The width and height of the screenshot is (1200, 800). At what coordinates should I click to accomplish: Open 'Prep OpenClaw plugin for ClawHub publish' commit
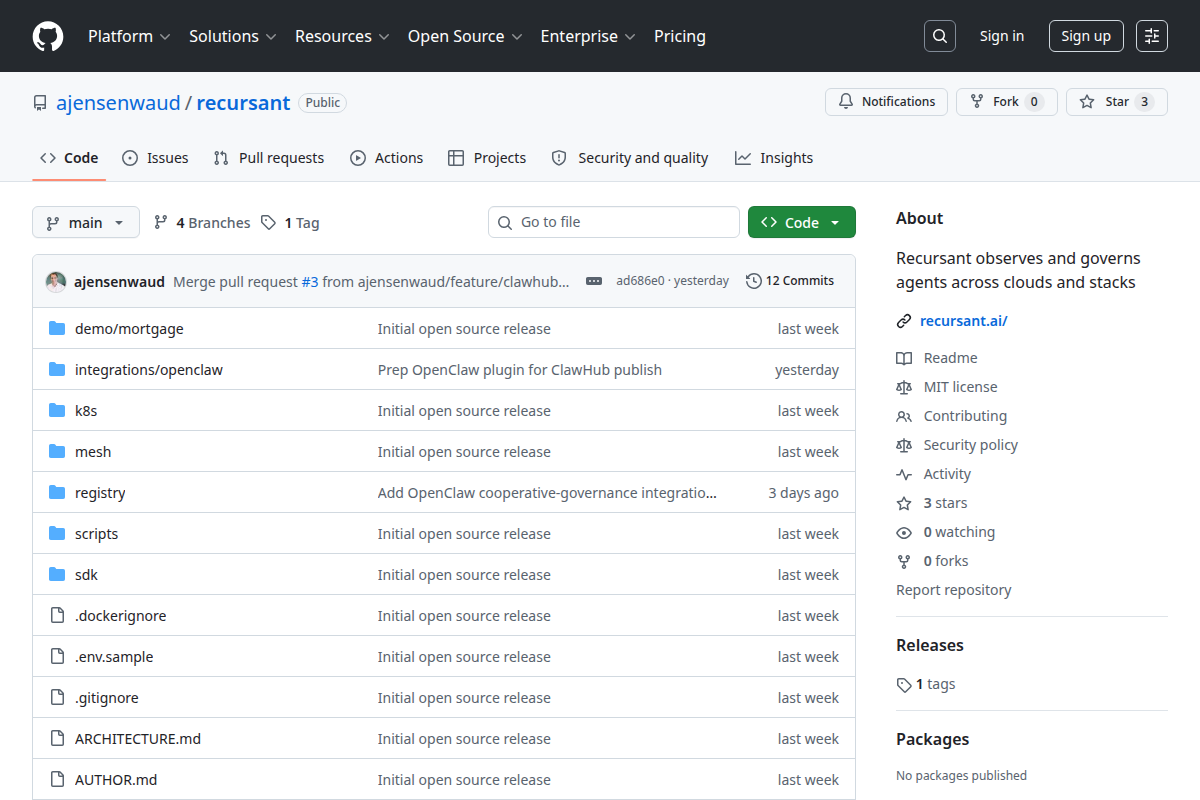(x=520, y=370)
